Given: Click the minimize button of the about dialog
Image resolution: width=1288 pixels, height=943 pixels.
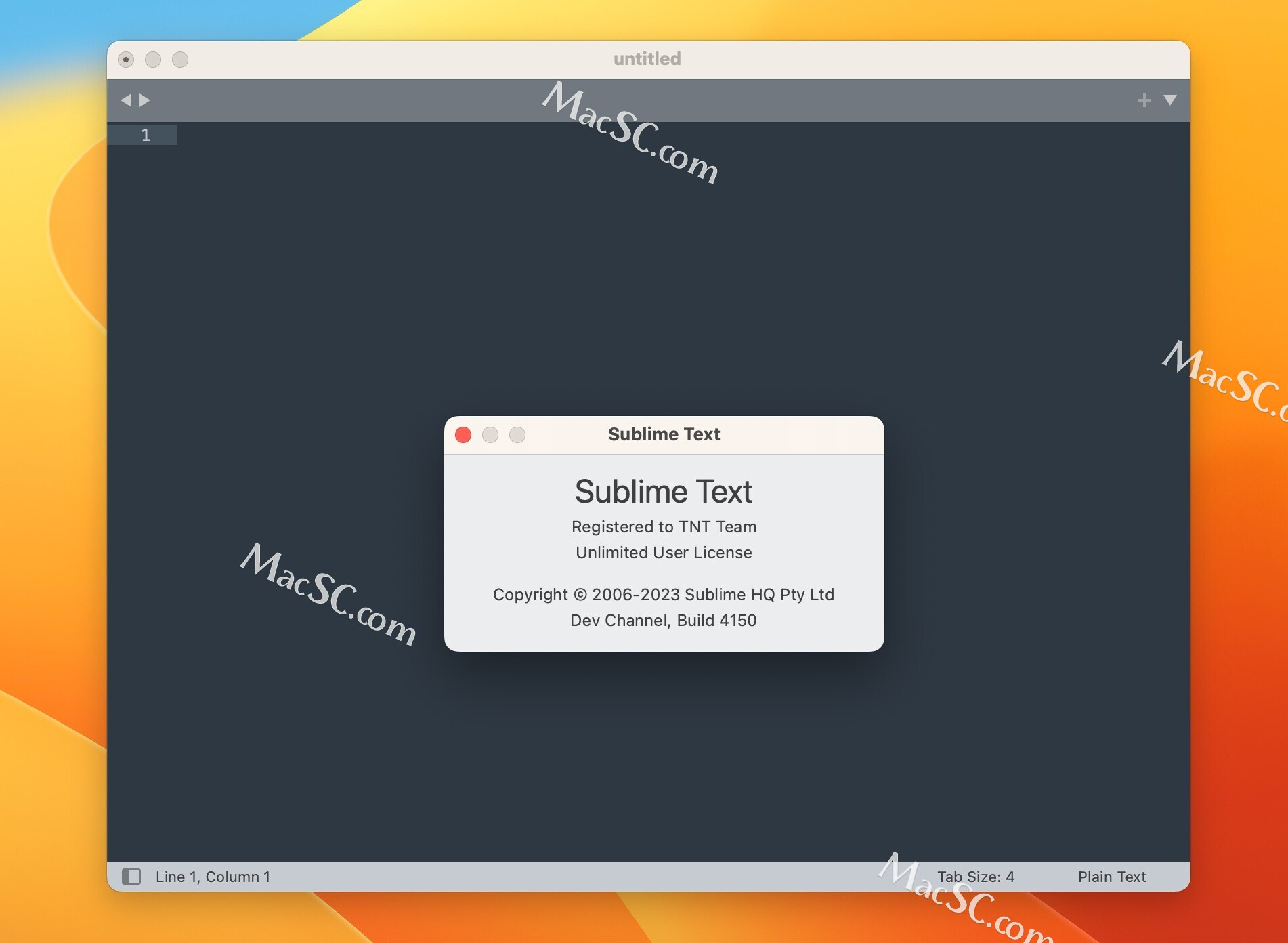Looking at the screenshot, I should coord(490,435).
